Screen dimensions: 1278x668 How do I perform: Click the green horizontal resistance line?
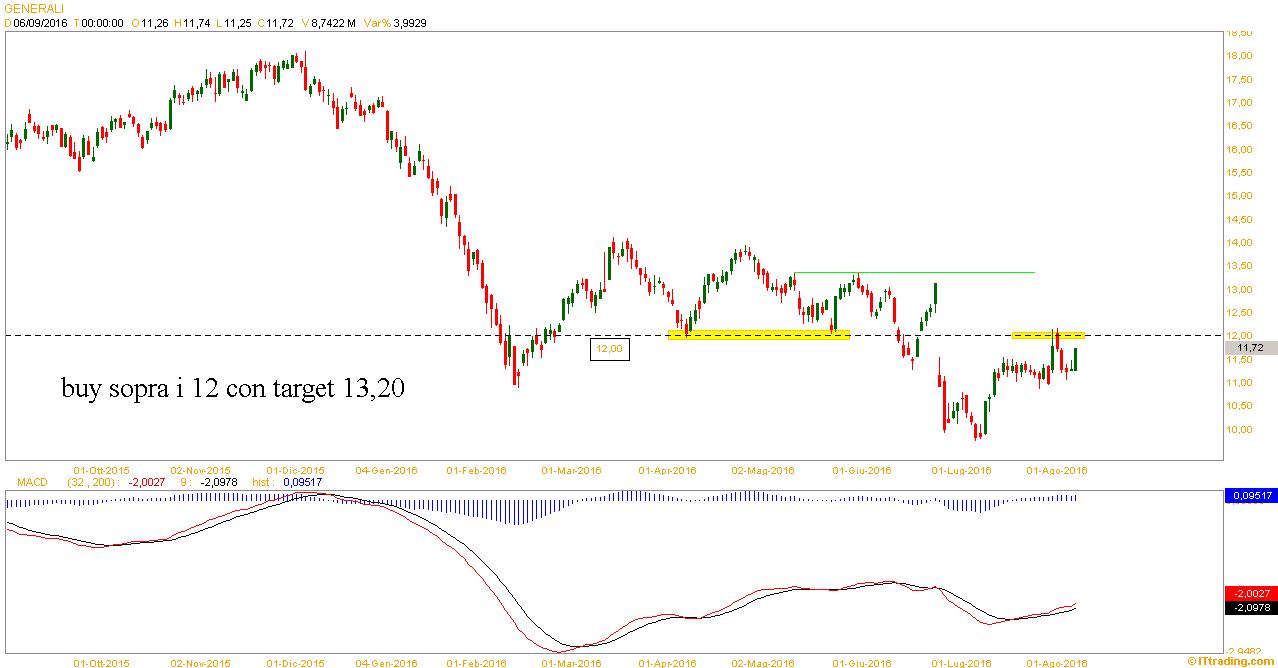pos(913,272)
